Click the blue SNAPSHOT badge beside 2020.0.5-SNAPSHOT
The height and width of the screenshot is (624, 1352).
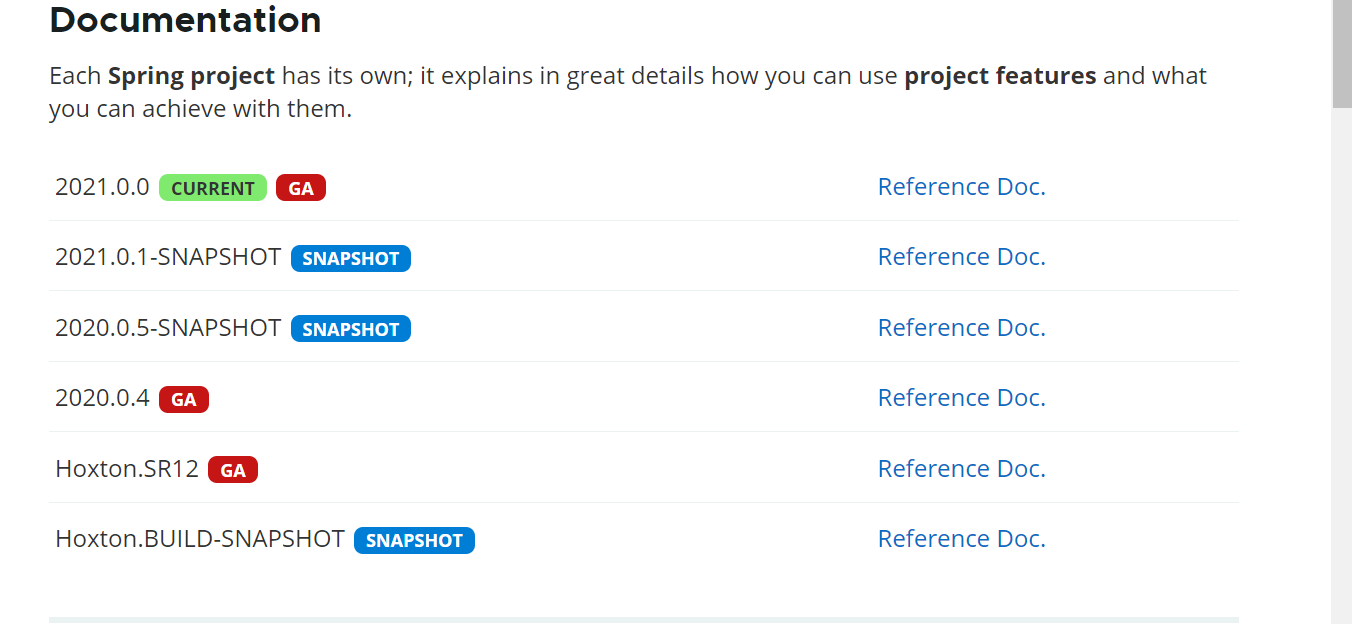[351, 329]
